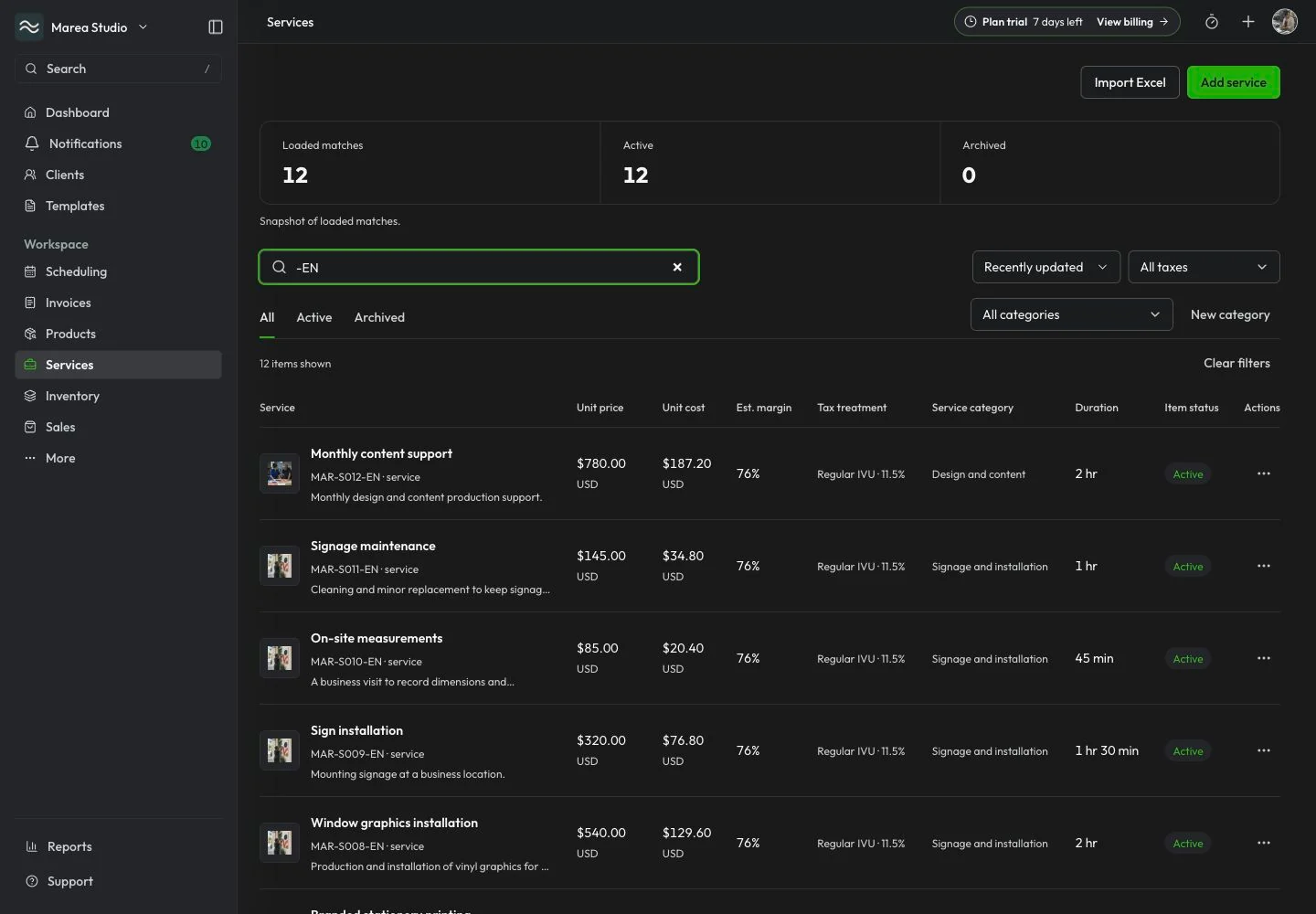Open Templates page
Image resolution: width=1316 pixels, height=914 pixels.
pyautogui.click(x=118, y=206)
